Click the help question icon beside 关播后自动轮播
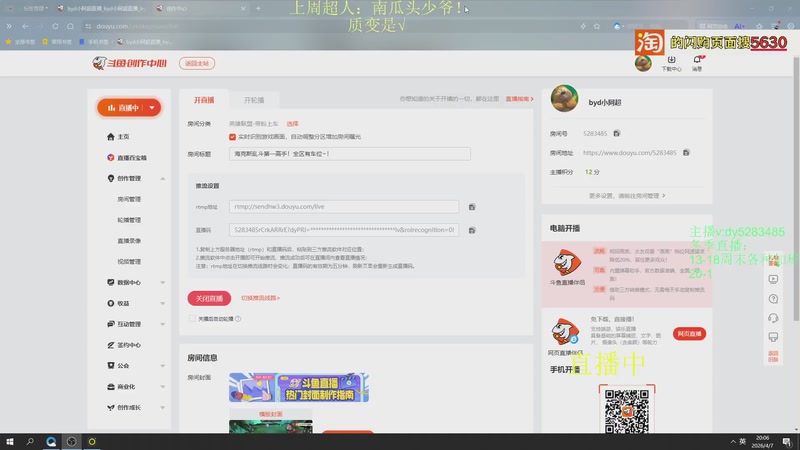The width and height of the screenshot is (800, 450). pyautogui.click(x=238, y=319)
